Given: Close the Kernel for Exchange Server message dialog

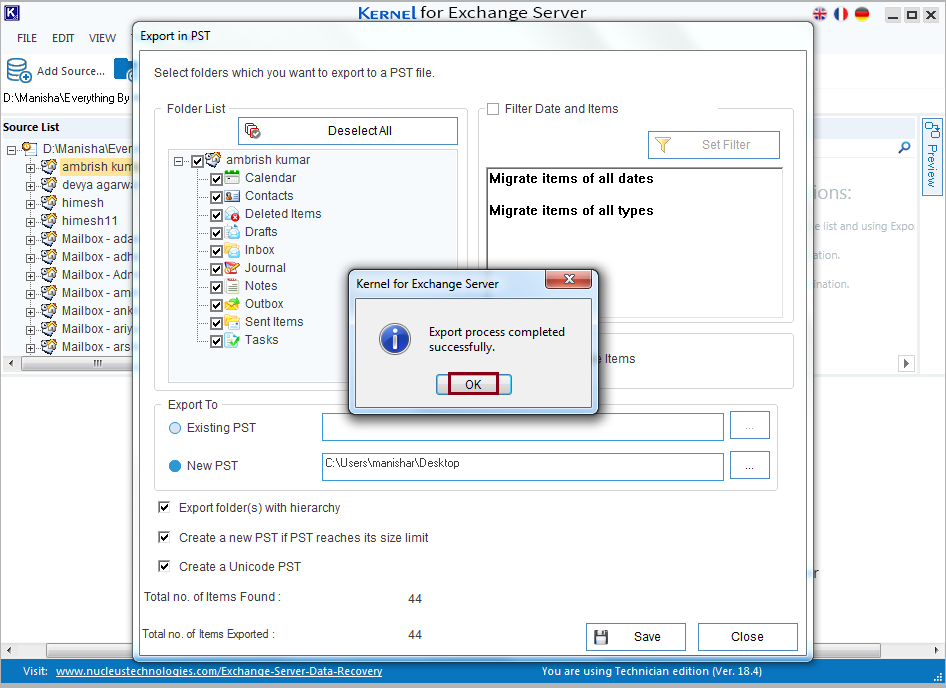Looking at the screenshot, I should point(568,279).
